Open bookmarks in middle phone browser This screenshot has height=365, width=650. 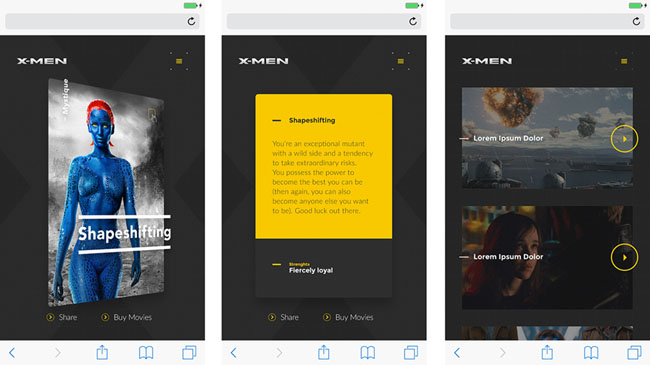click(368, 353)
